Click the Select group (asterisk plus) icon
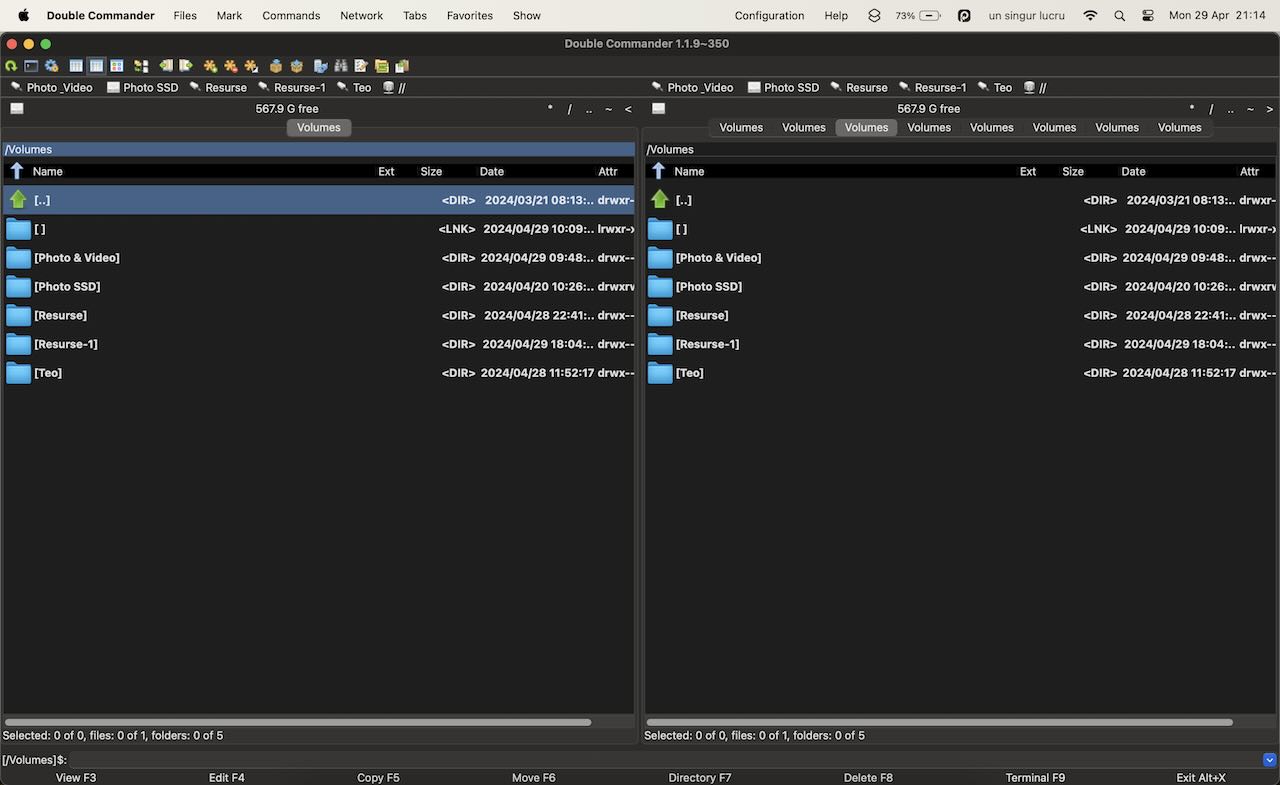1280x785 pixels. pos(210,66)
